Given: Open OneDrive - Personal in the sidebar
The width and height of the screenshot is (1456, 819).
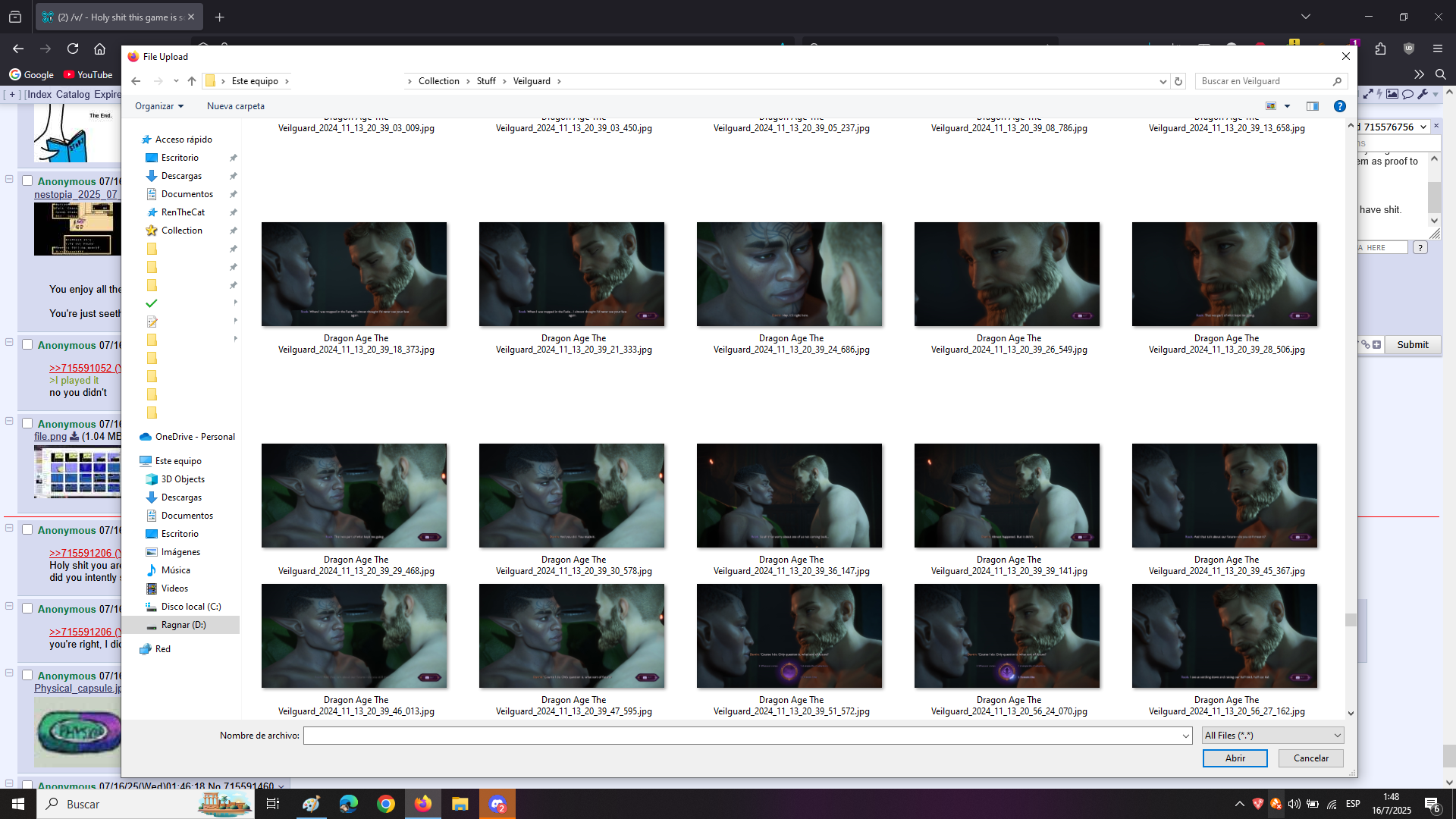Looking at the screenshot, I should [195, 437].
